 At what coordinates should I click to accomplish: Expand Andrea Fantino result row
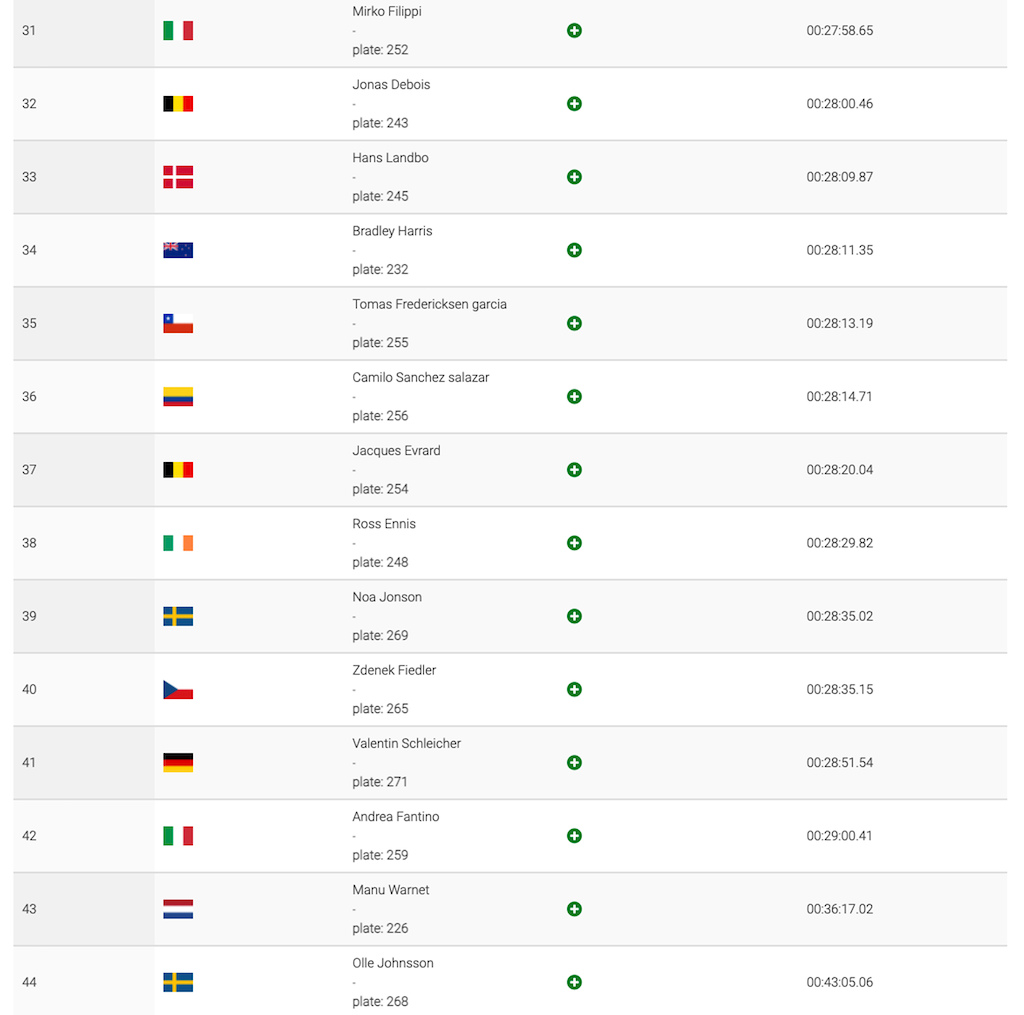tap(574, 835)
